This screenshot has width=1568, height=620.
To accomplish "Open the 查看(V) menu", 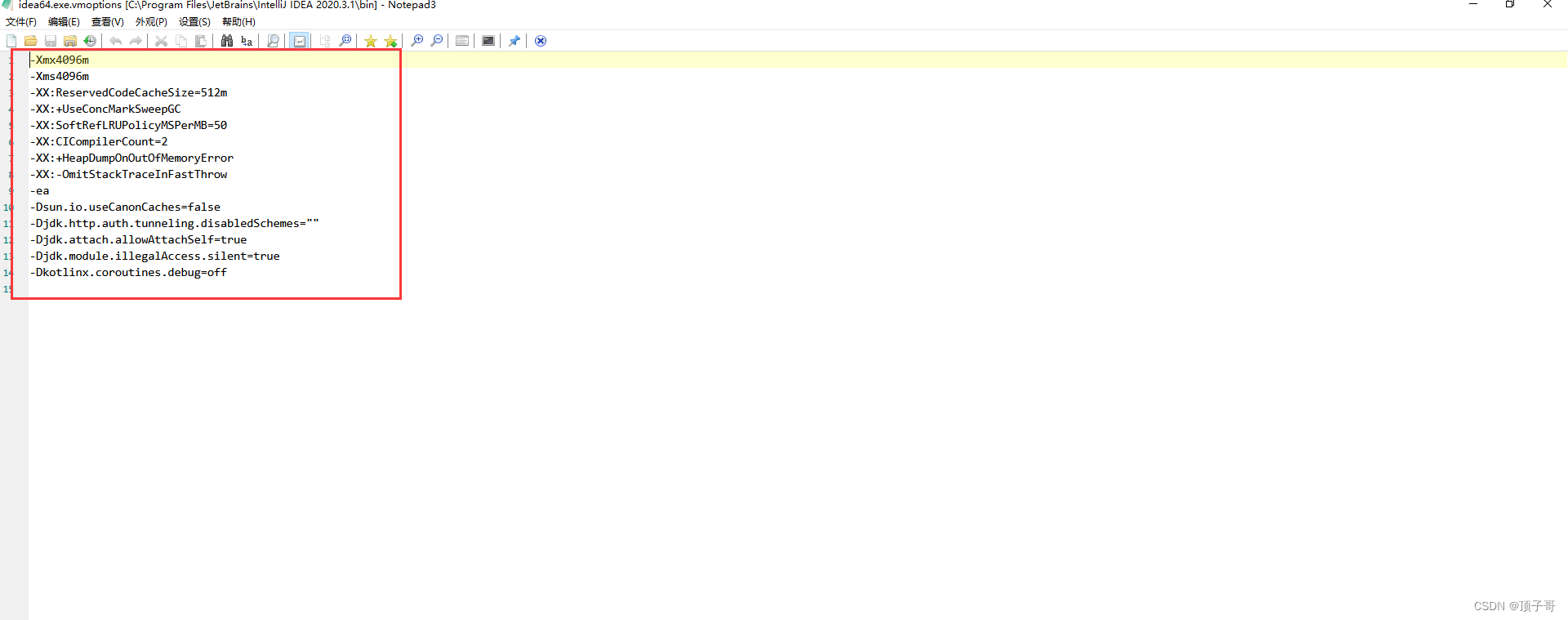I will click(x=108, y=22).
